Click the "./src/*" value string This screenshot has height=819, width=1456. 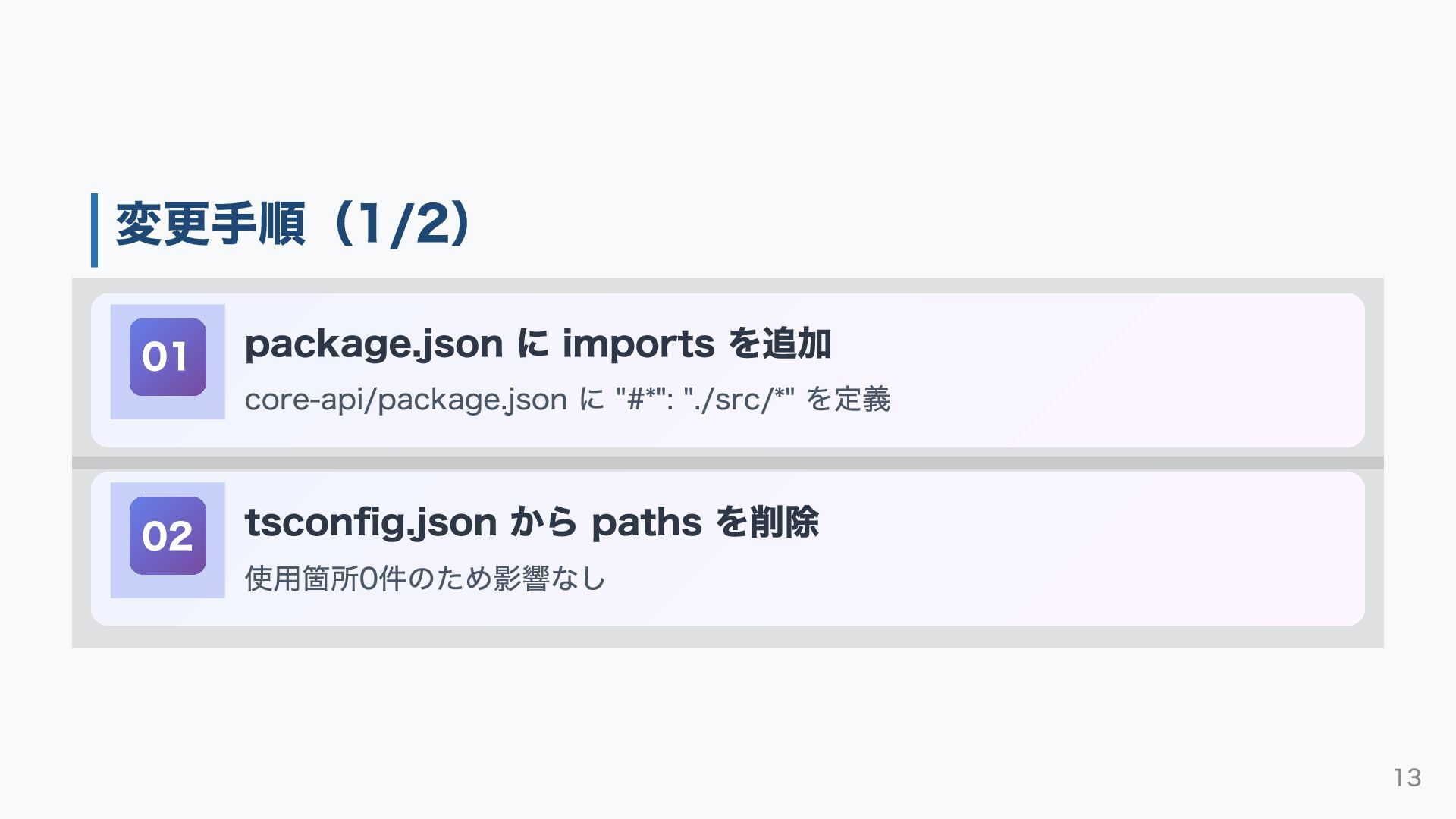pos(739,399)
